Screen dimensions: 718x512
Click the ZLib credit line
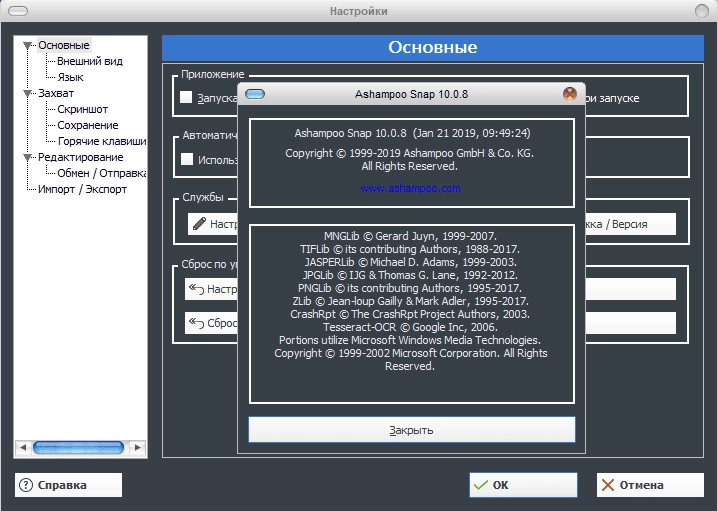(410, 301)
